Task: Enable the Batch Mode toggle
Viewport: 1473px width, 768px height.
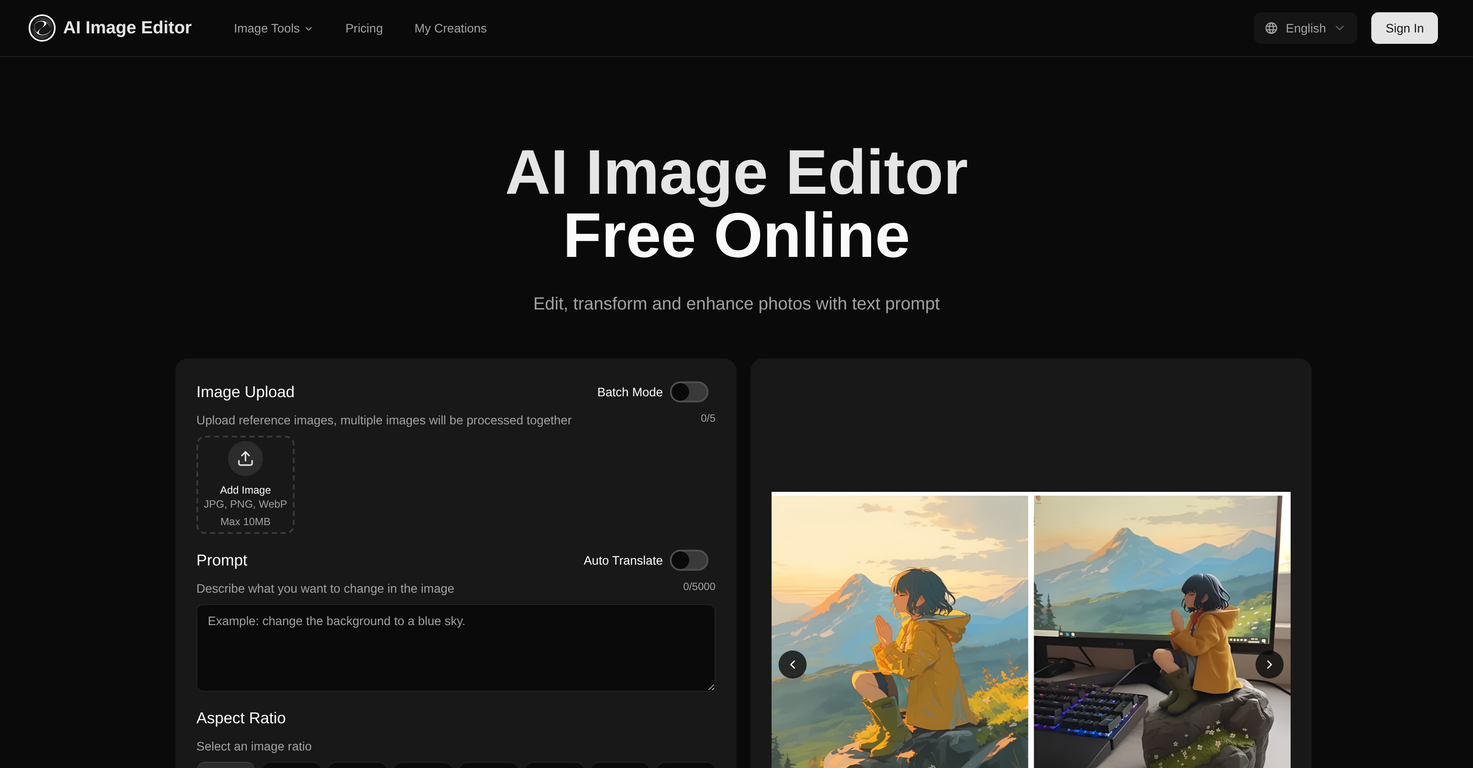Action: 687,390
